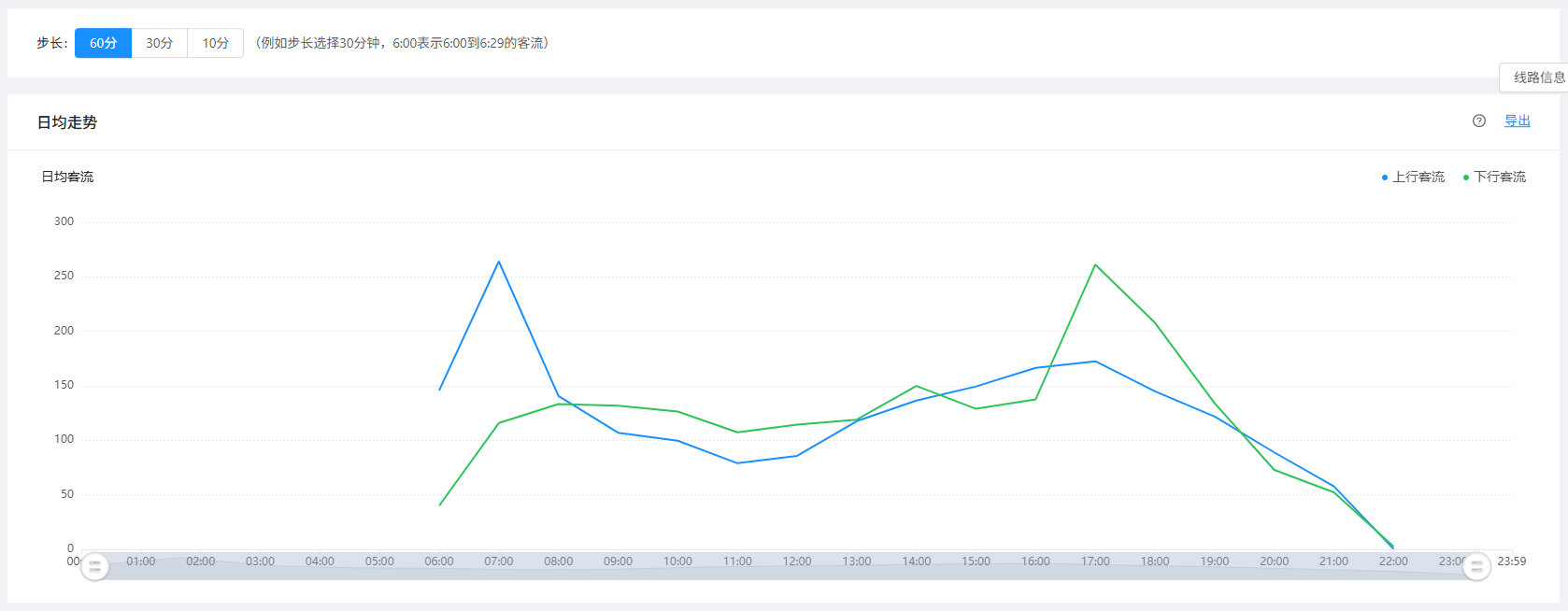Click the blue line start at 06:00
1568x611 pixels.
coord(440,390)
